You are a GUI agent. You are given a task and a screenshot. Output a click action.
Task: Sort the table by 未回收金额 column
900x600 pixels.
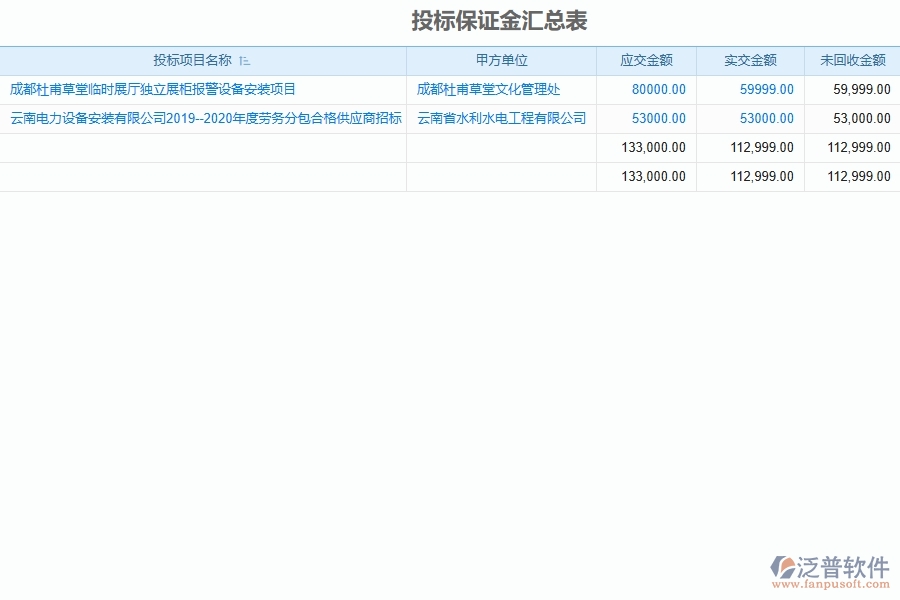851,60
